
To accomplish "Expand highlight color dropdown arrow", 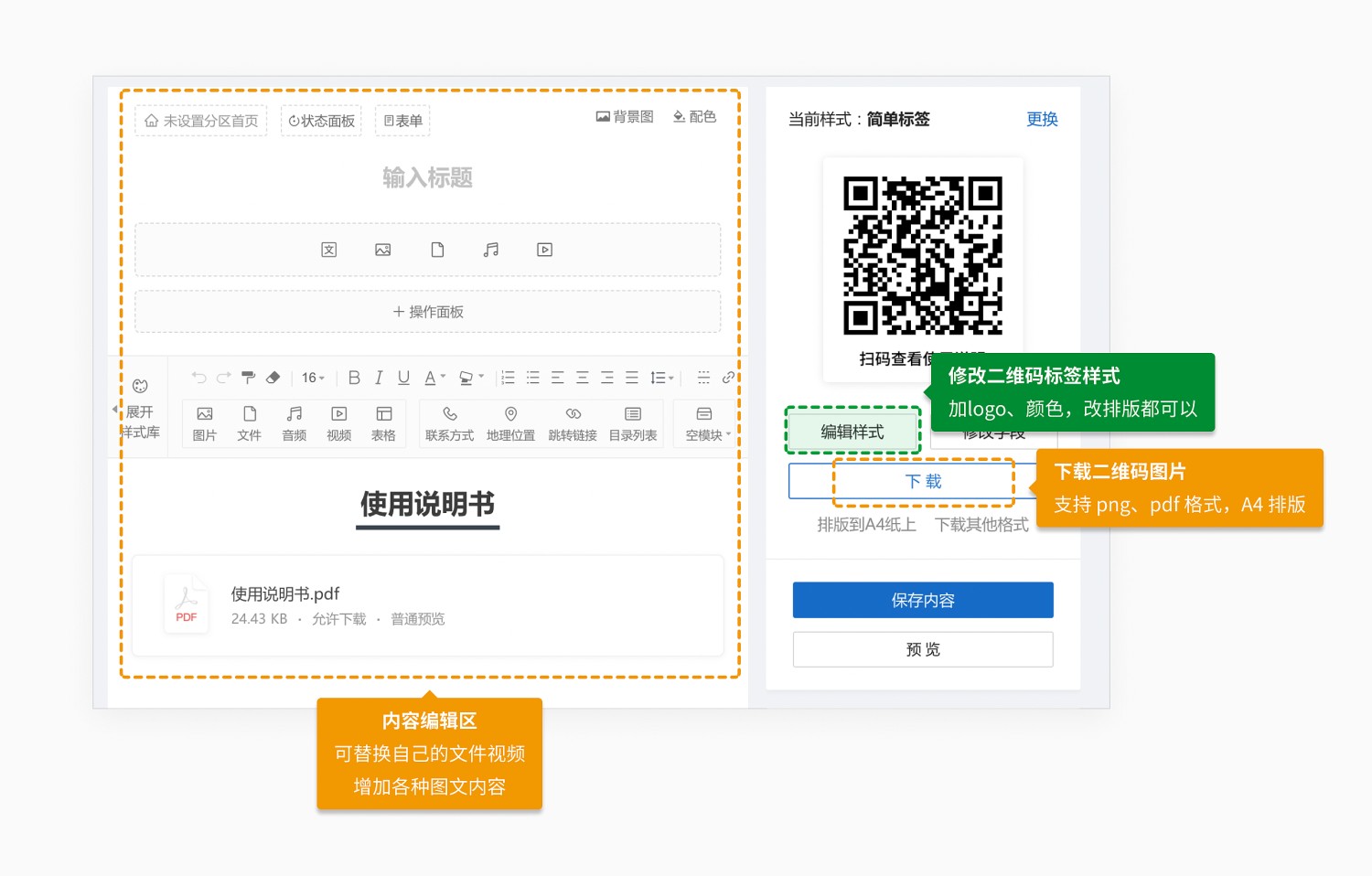I will coord(481,377).
